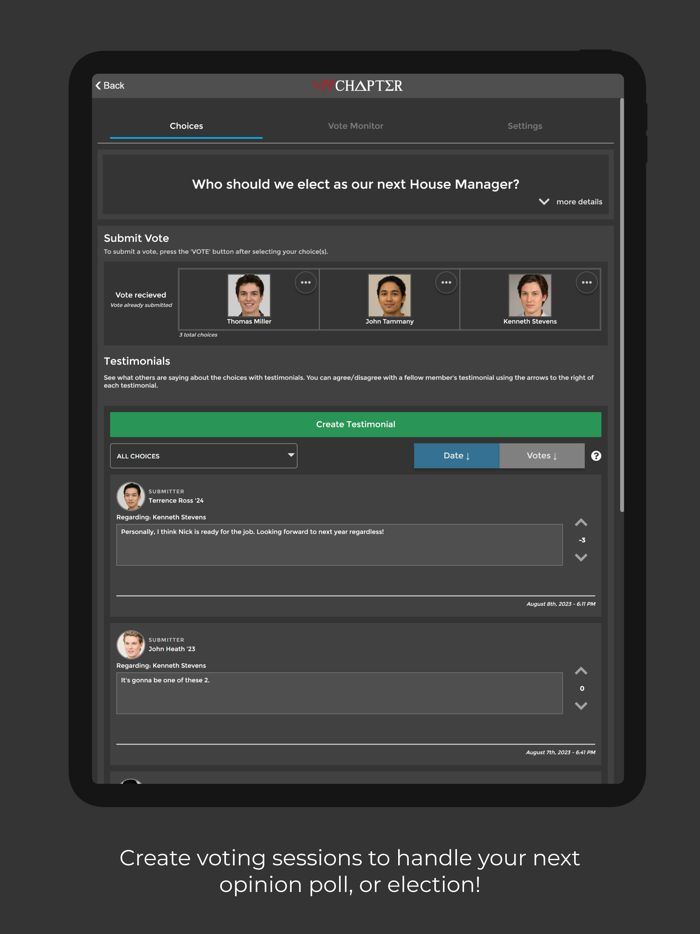Go back using the Back chevron
700x934 pixels.
110,86
